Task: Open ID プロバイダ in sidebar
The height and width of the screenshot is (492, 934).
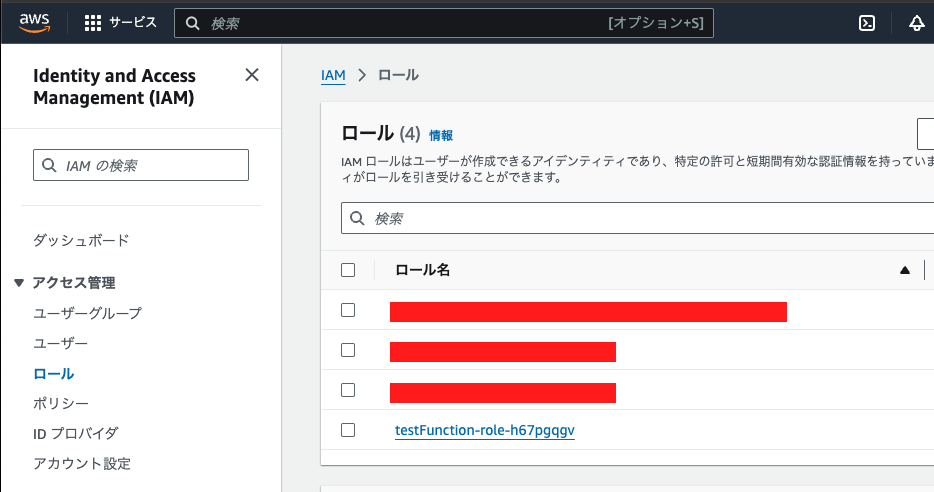Action: [76, 434]
